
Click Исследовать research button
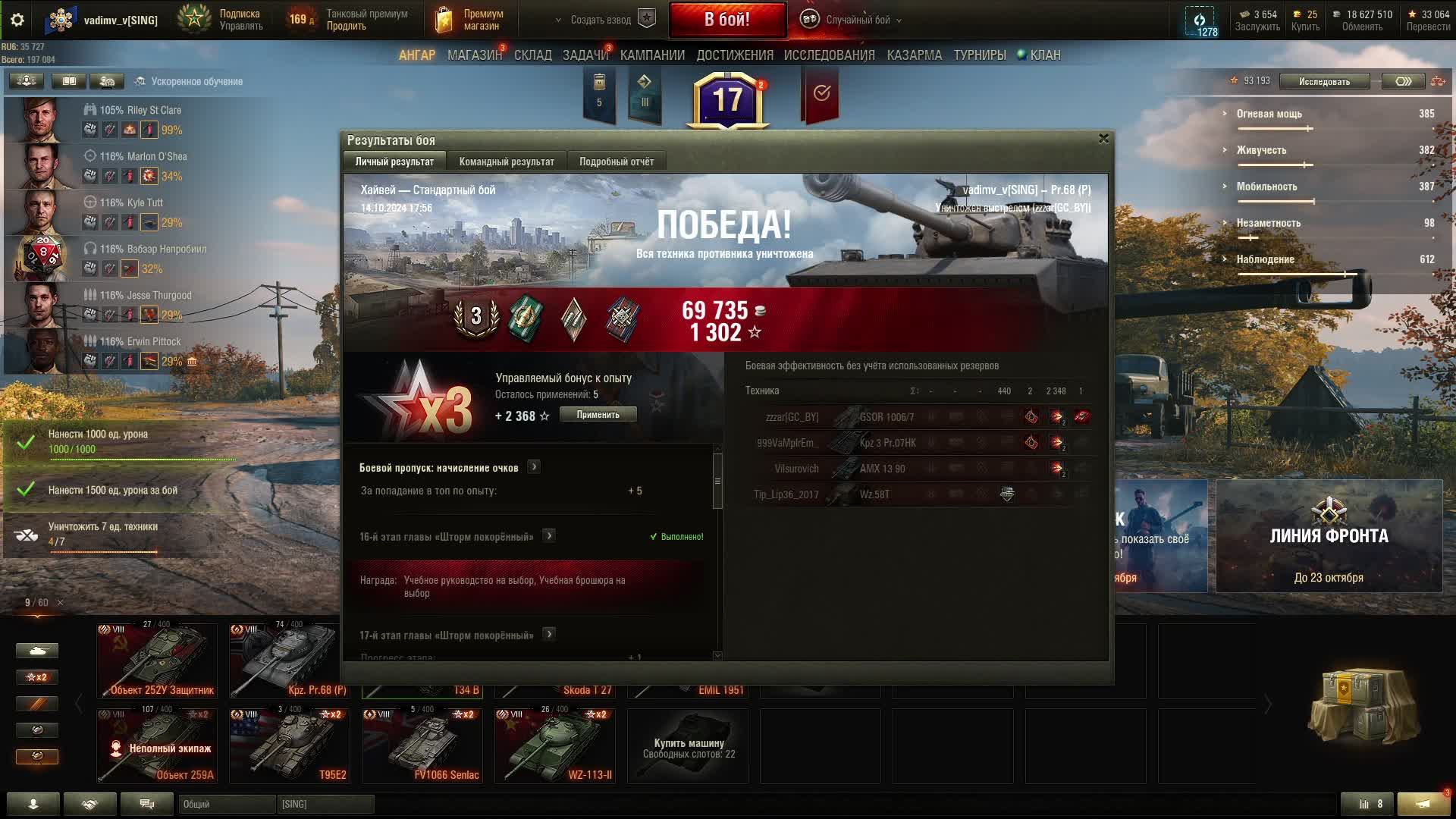coord(1323,81)
